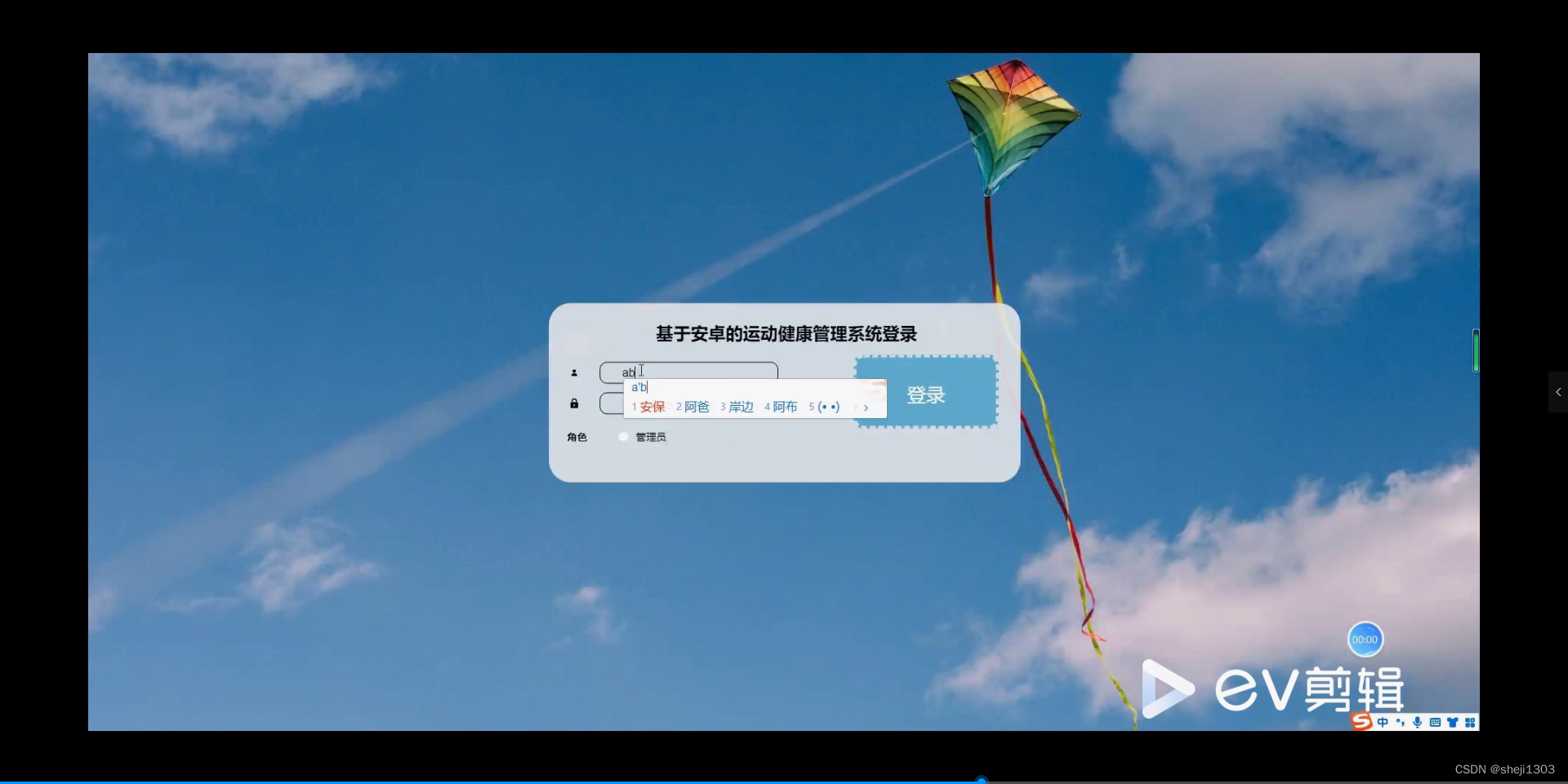Toggle punctuation mode in the Sogou toolbar
Image resolution: width=1568 pixels, height=784 pixels.
coord(1401,722)
